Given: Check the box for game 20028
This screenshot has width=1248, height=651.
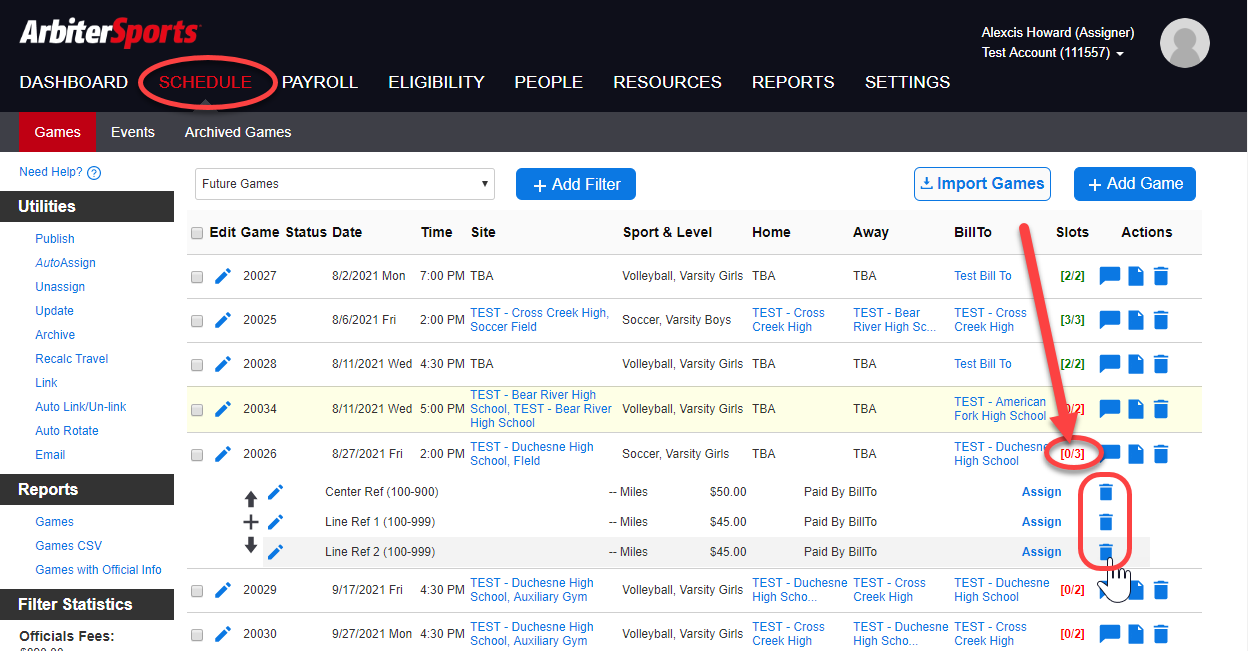Looking at the screenshot, I should (197, 365).
